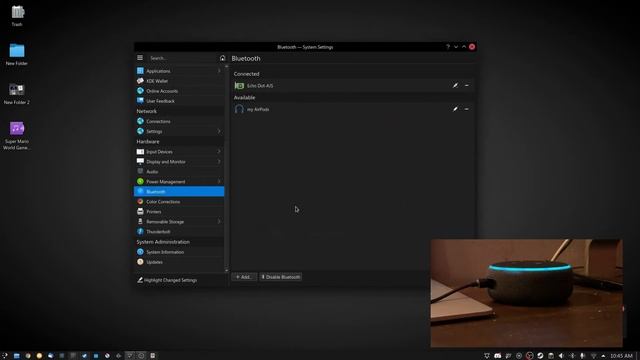
Task: Open Thunderbolt settings
Action: (179, 231)
